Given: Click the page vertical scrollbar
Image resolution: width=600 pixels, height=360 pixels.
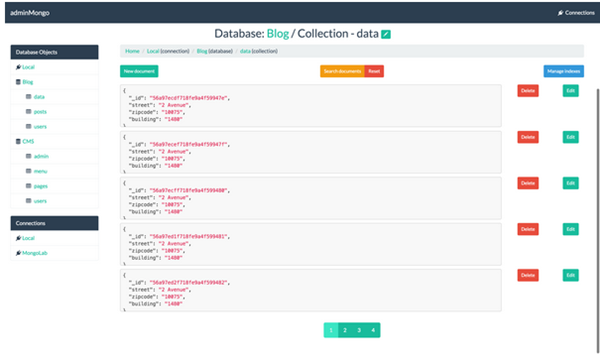Looking at the screenshot, I should 597,220.
